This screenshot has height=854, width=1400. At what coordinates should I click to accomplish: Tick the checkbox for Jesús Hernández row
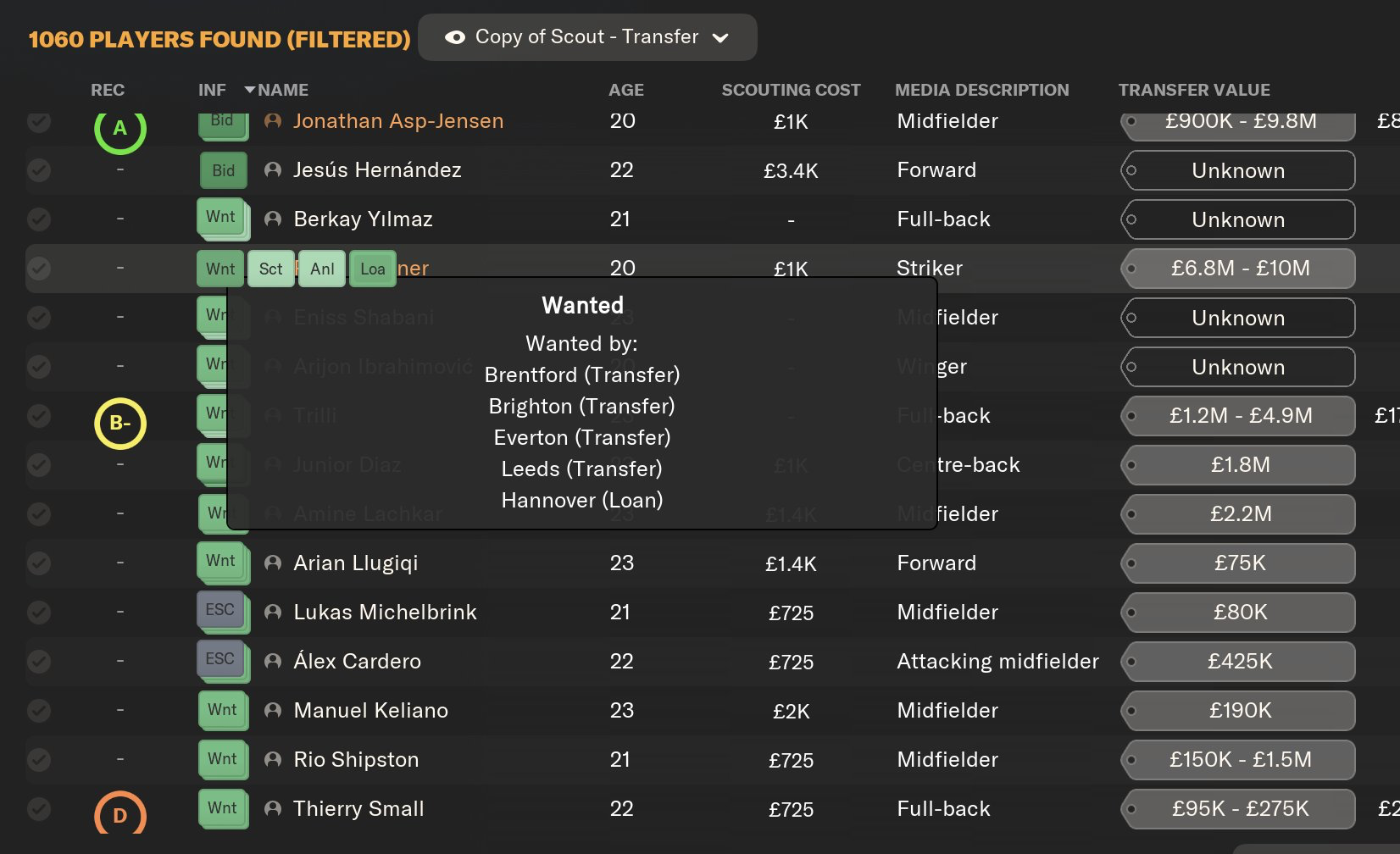point(39,170)
